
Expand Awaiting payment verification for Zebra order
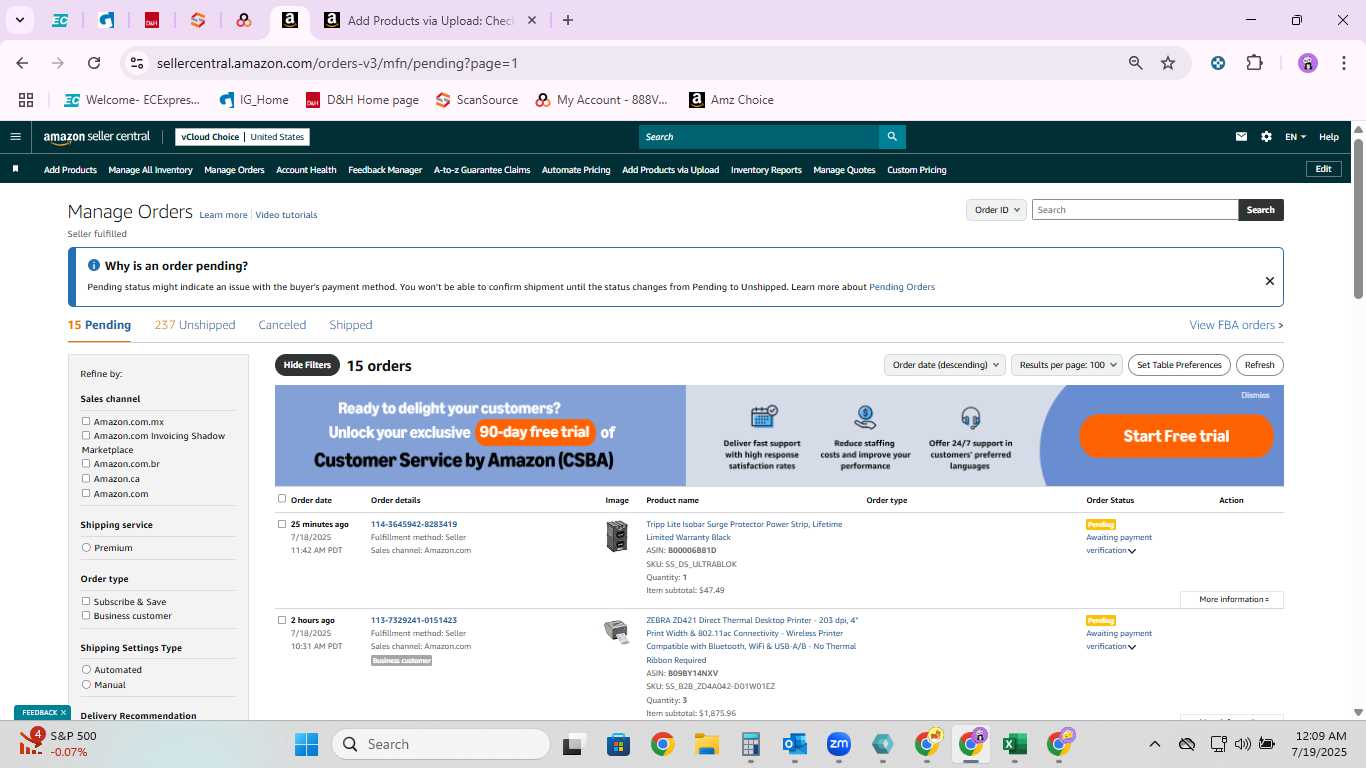[x=1132, y=647]
